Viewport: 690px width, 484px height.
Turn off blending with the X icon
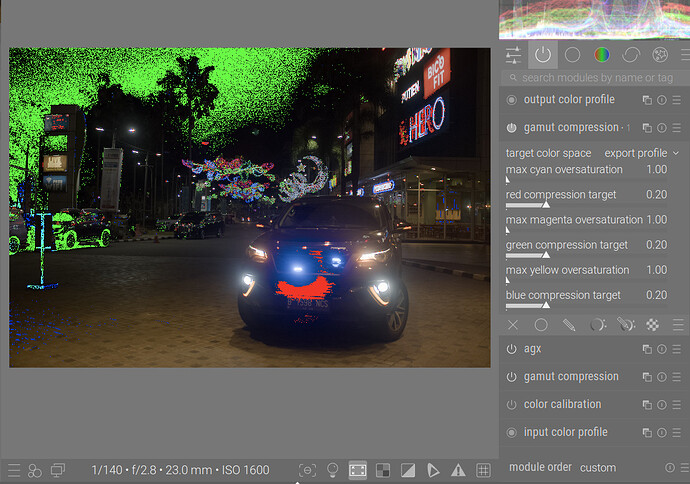point(513,325)
